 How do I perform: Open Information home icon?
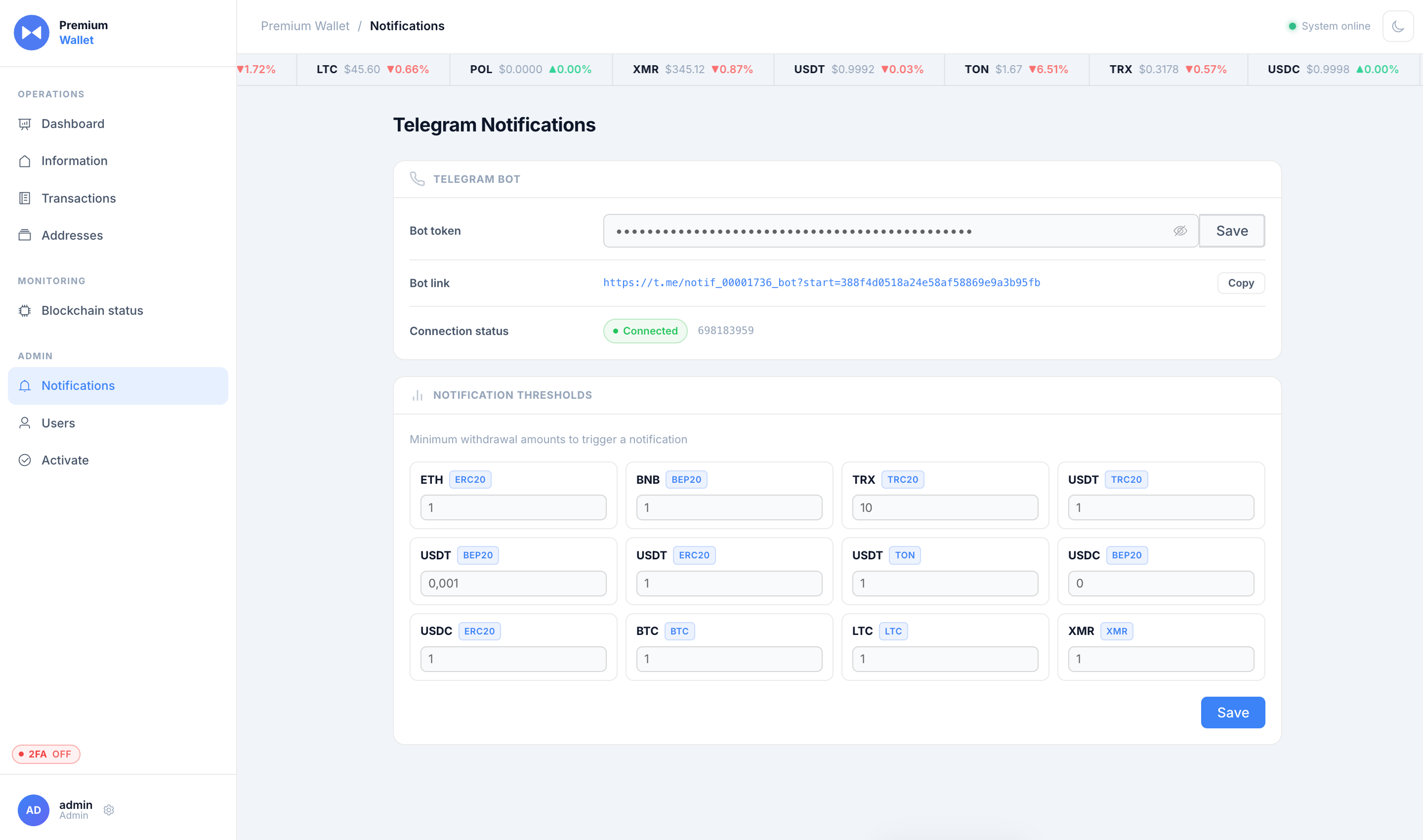(x=24, y=161)
